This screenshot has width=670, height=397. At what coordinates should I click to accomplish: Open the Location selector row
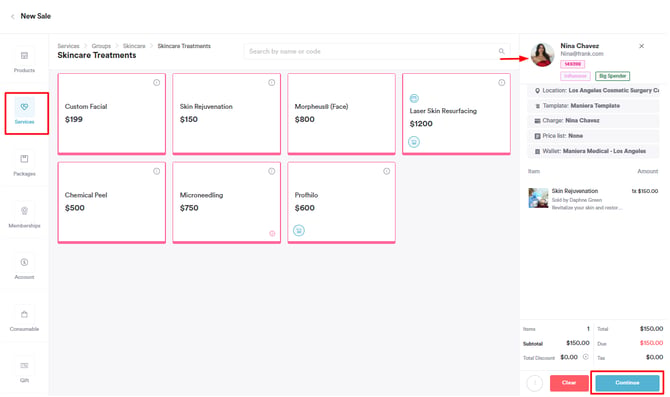pos(594,91)
